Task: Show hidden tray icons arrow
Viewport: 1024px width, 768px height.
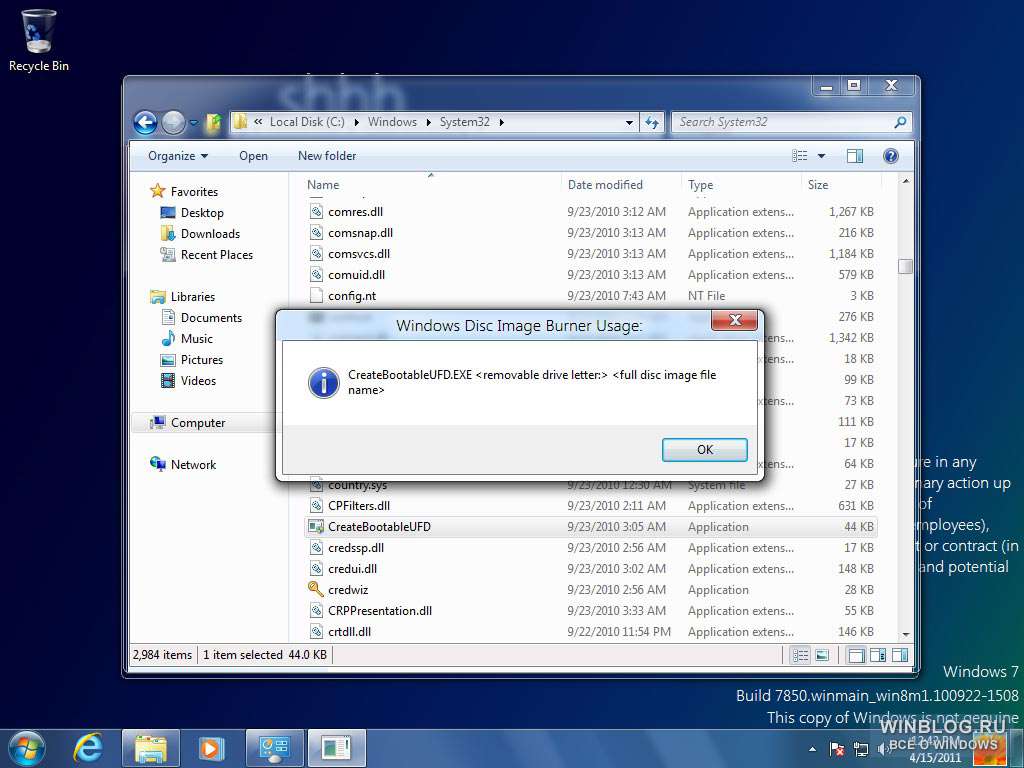Action: (812, 749)
